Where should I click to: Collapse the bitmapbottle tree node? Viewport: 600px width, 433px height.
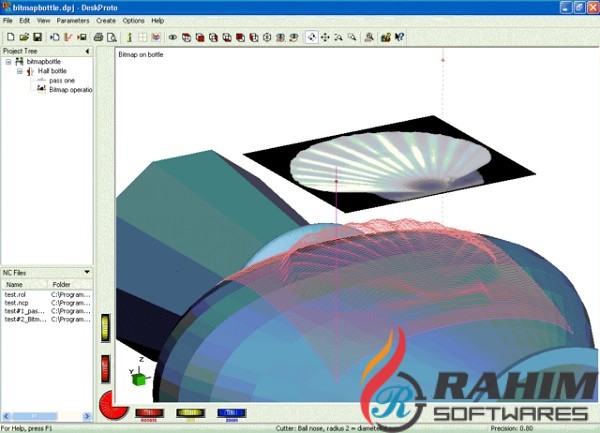(8, 62)
